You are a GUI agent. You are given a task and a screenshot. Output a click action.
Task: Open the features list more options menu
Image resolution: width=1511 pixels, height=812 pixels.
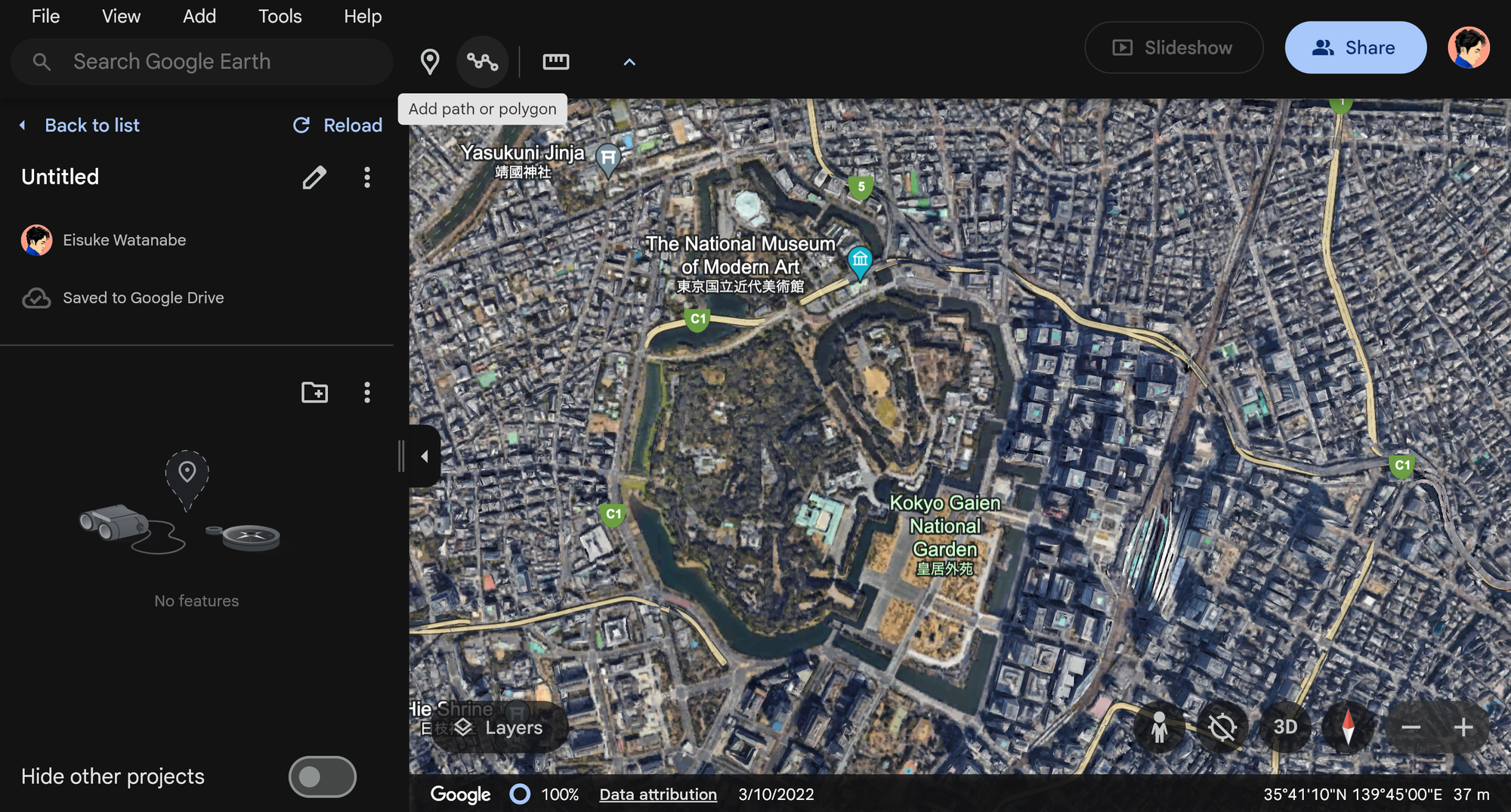367,392
